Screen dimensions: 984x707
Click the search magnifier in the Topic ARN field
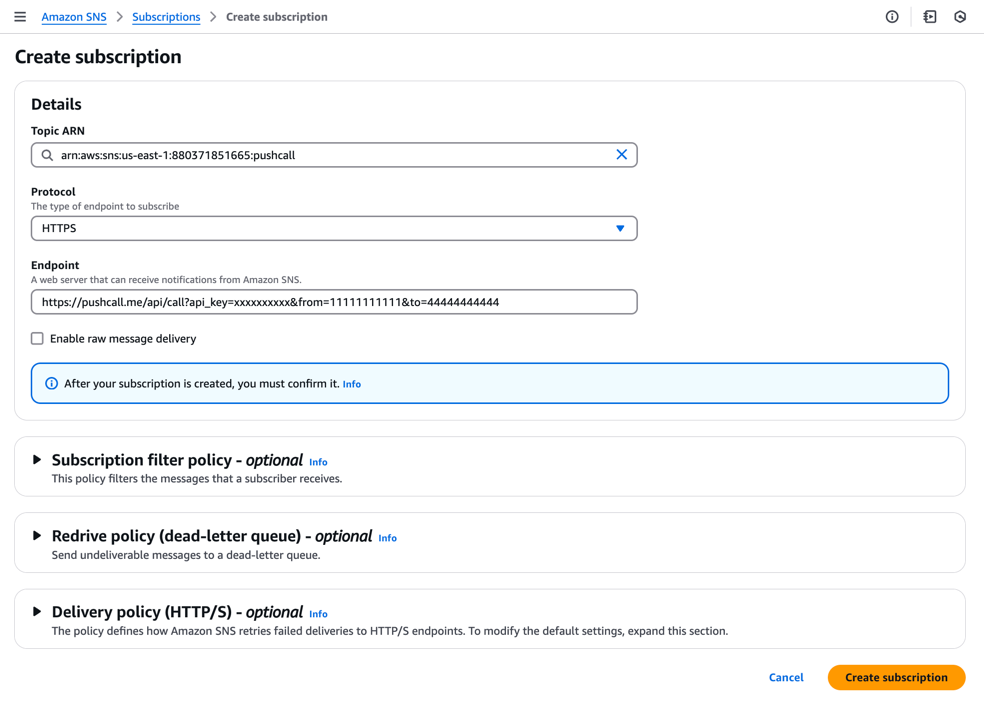tap(46, 154)
